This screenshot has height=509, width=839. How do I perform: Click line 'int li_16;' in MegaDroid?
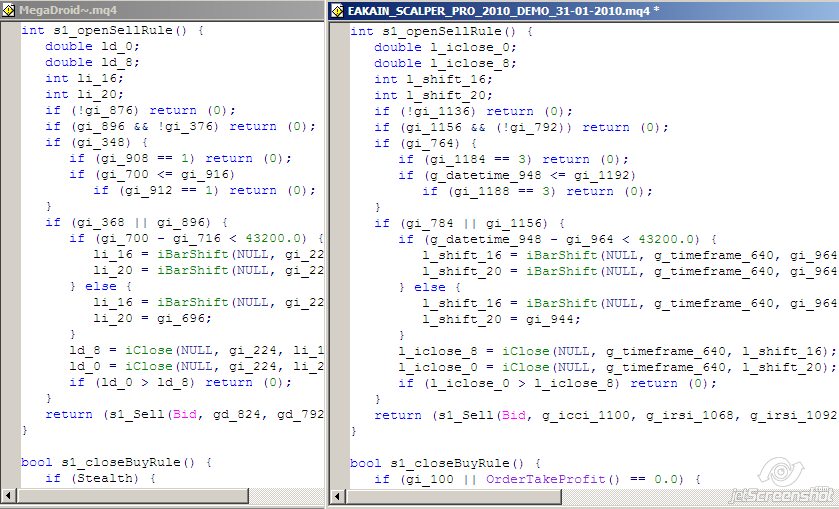coord(84,79)
